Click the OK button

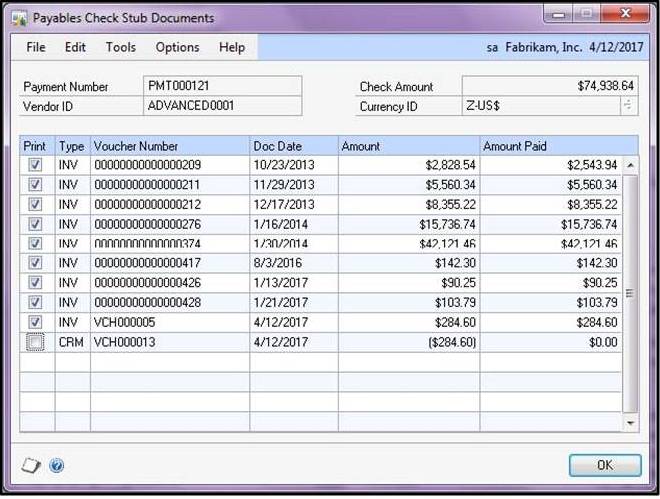pos(605,465)
